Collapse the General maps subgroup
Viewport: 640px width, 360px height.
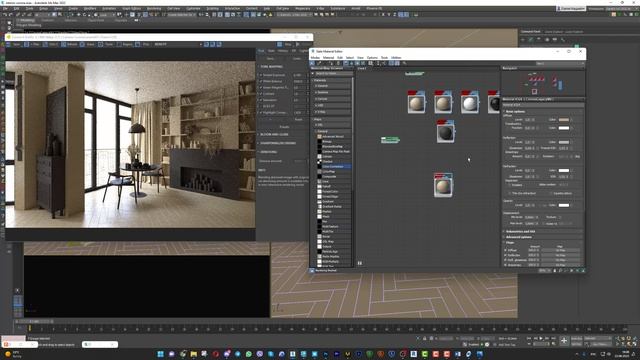coord(333,131)
